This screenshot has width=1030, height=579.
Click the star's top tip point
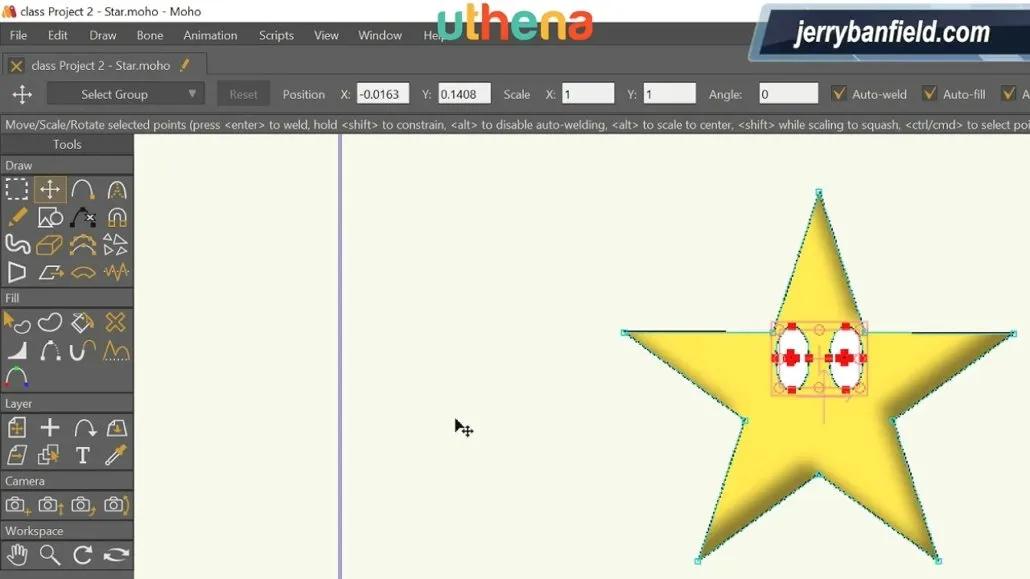tap(819, 193)
